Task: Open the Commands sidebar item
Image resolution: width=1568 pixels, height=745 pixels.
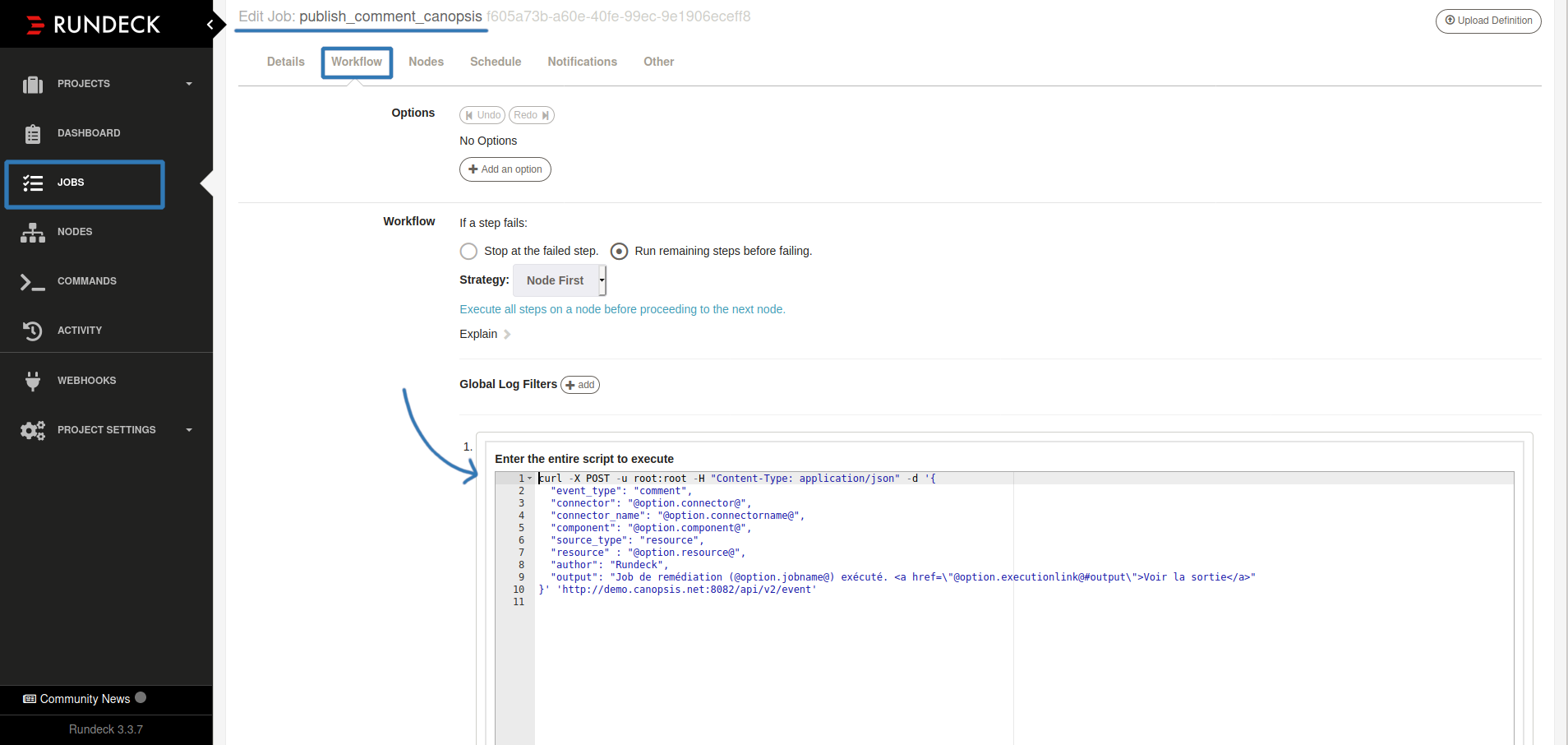Action: pyautogui.click(x=107, y=281)
